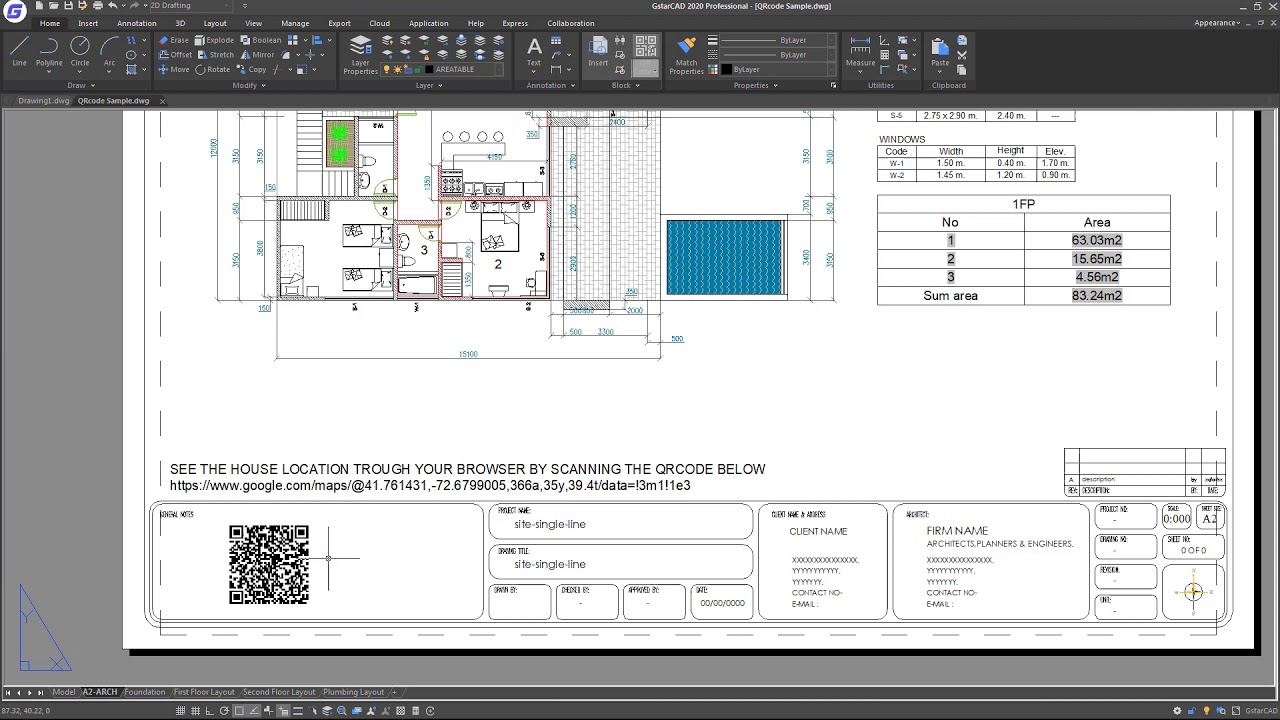Activate the Move tool
This screenshot has height=720, width=1280.
coord(173,70)
